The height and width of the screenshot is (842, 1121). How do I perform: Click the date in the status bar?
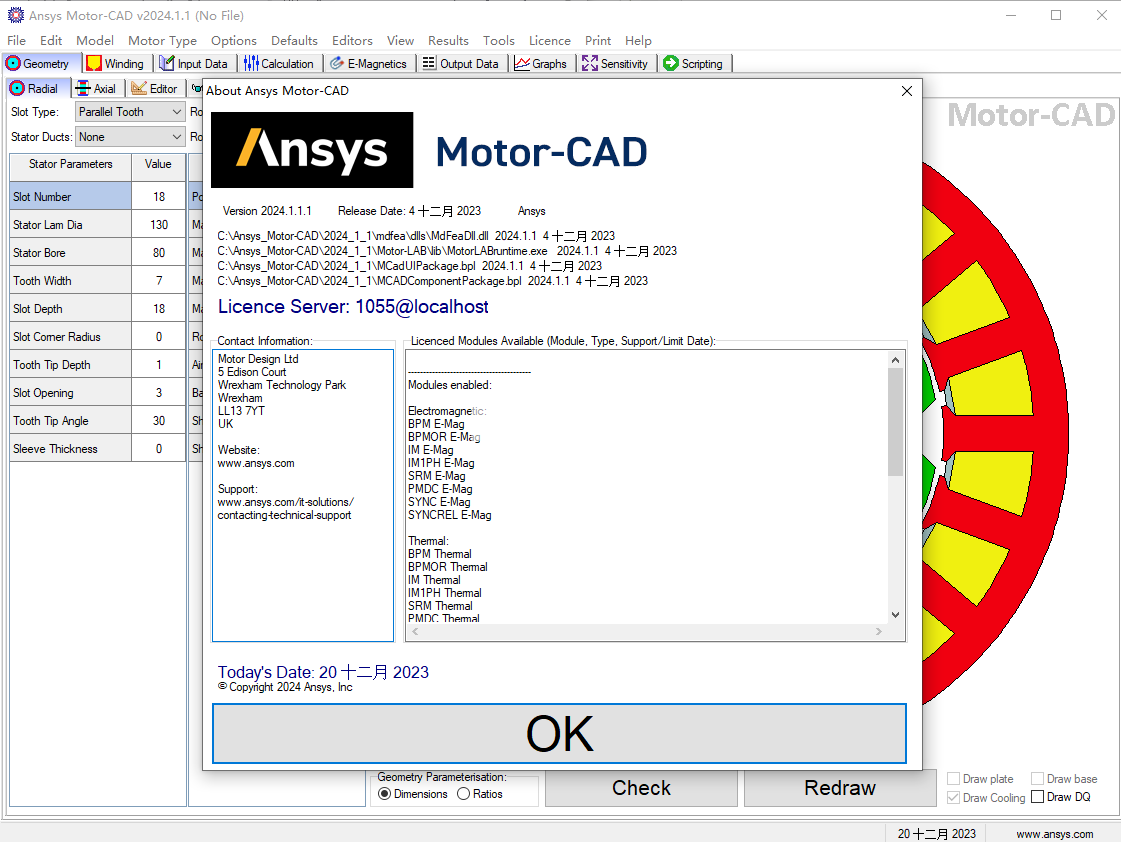(937, 833)
